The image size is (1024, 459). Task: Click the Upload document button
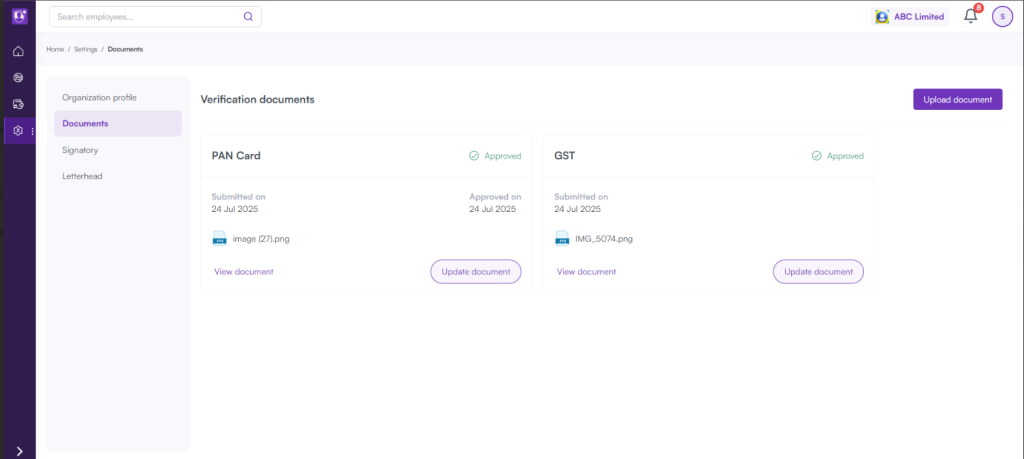click(x=957, y=99)
